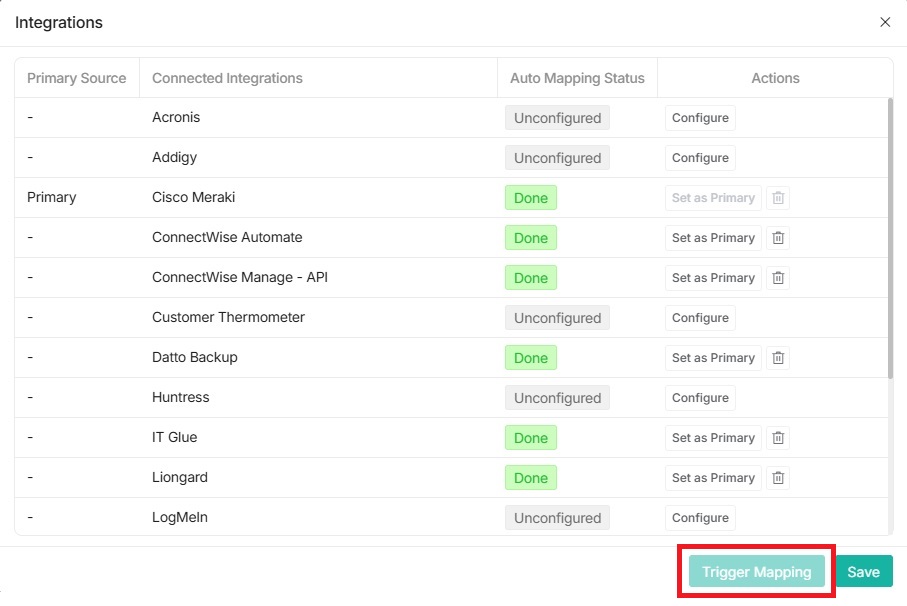Close the Integrations dialog
907x606 pixels.
tap(884, 22)
